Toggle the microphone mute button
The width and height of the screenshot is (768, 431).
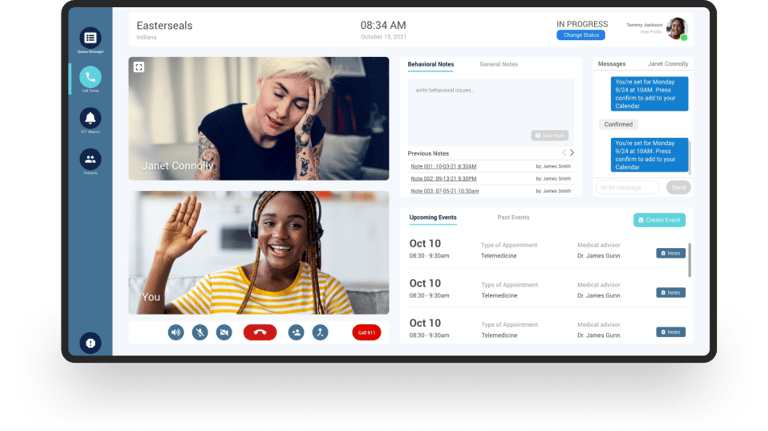(200, 333)
